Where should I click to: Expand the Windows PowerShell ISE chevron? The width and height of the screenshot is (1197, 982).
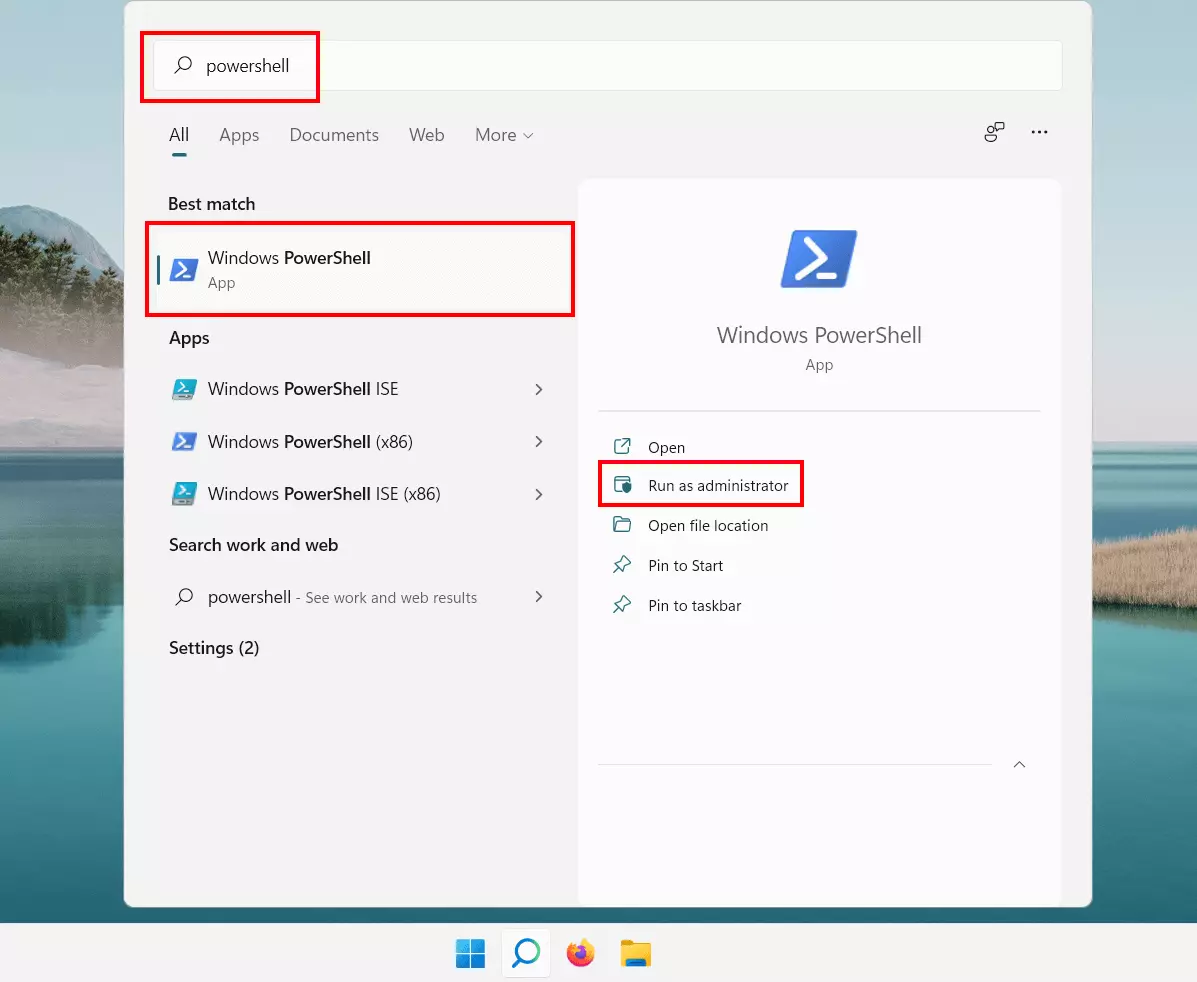tap(539, 389)
